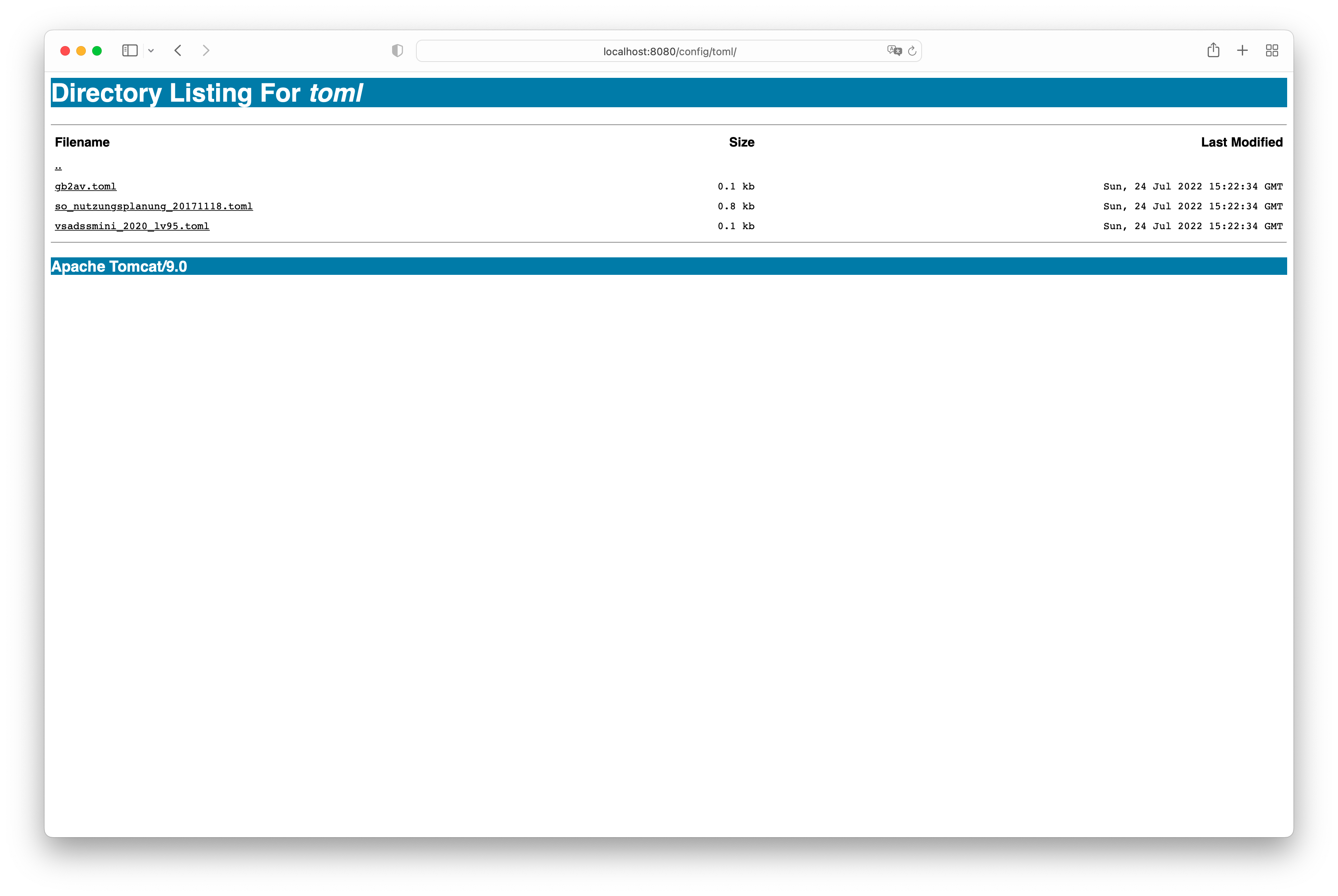Click the Apache Tomcat/9.0 footer text
This screenshot has height=896, width=1338.
pos(119,266)
